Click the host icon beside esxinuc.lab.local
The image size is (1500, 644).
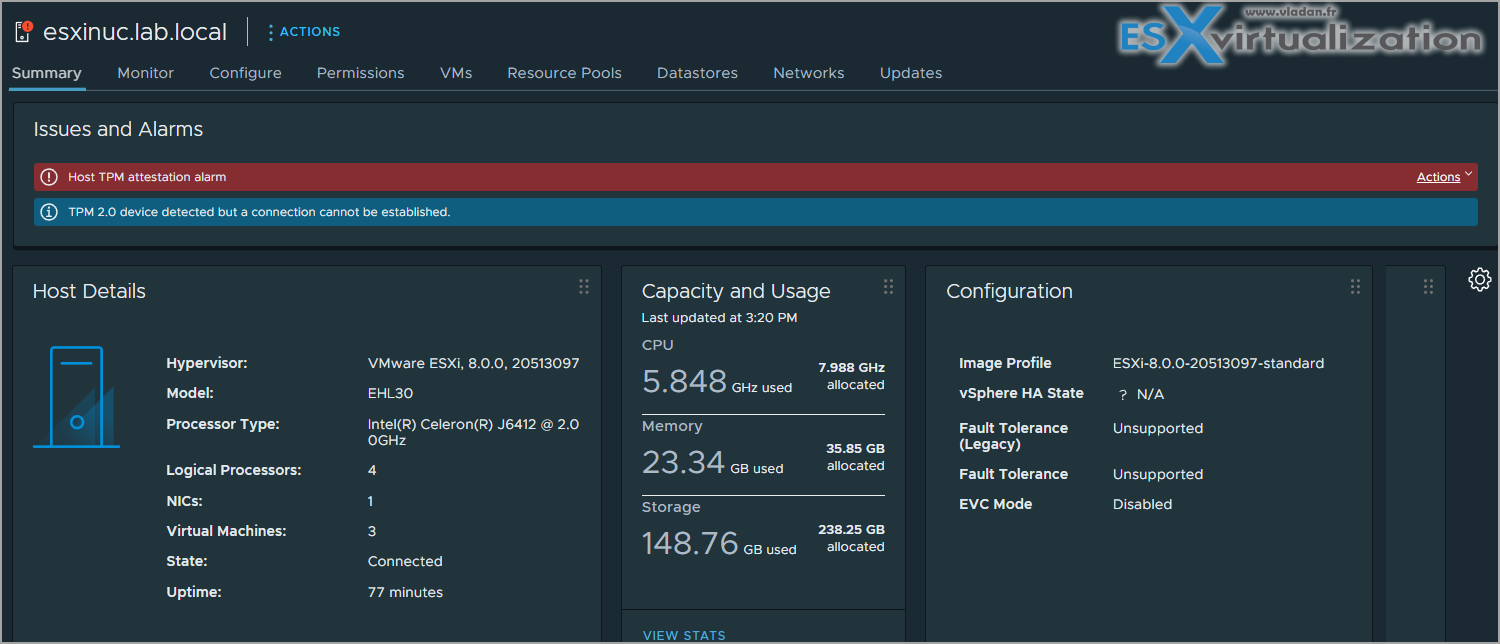click(24, 32)
